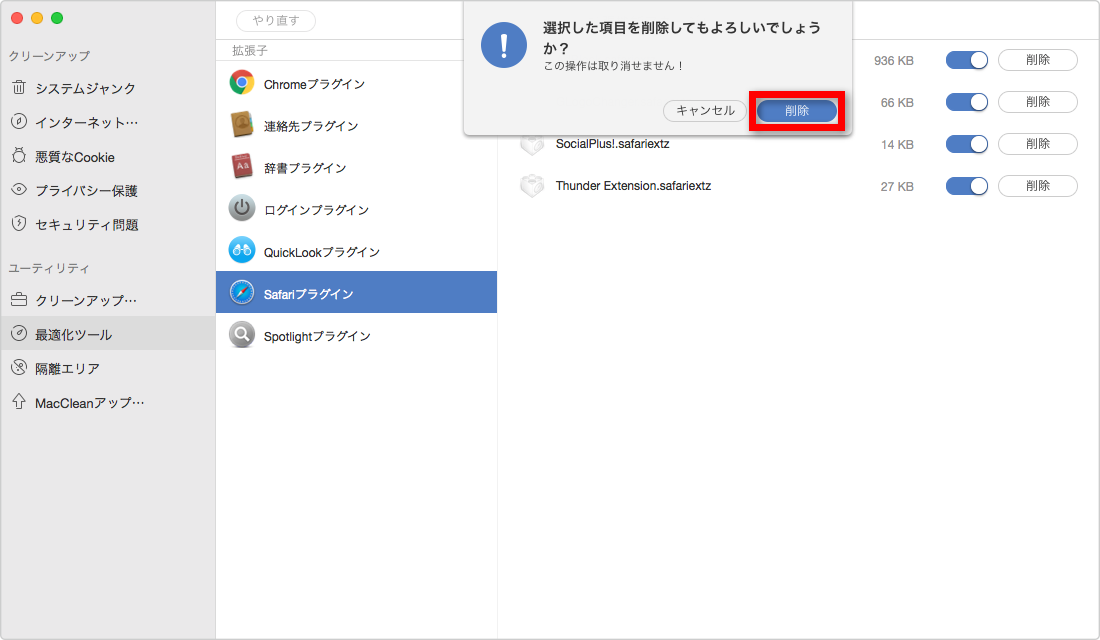The width and height of the screenshot is (1100, 640).
Task: Click the ログインプラグイン power icon
Action: 241,208
